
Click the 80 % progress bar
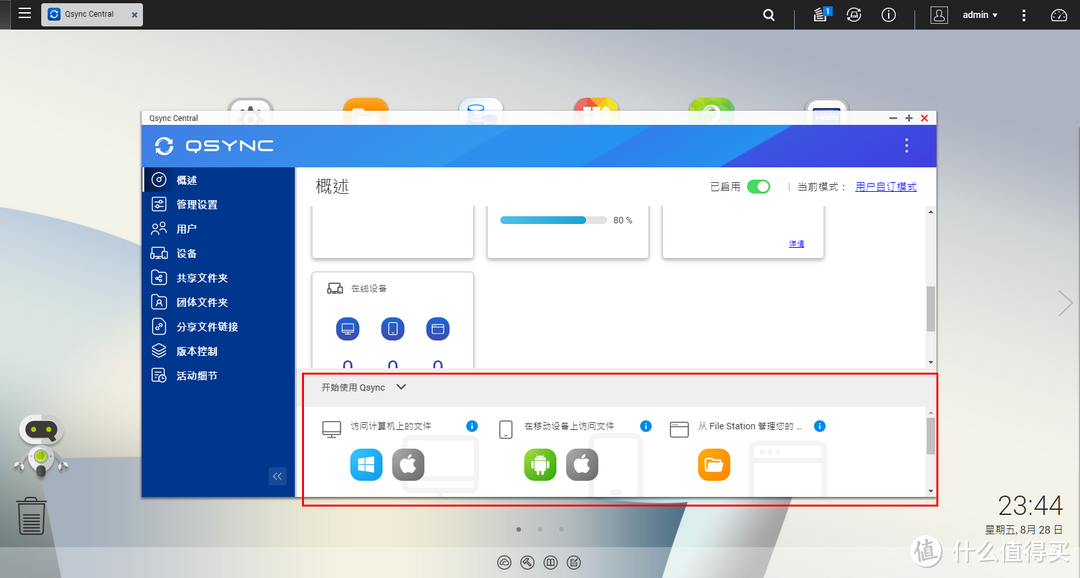[x=554, y=220]
